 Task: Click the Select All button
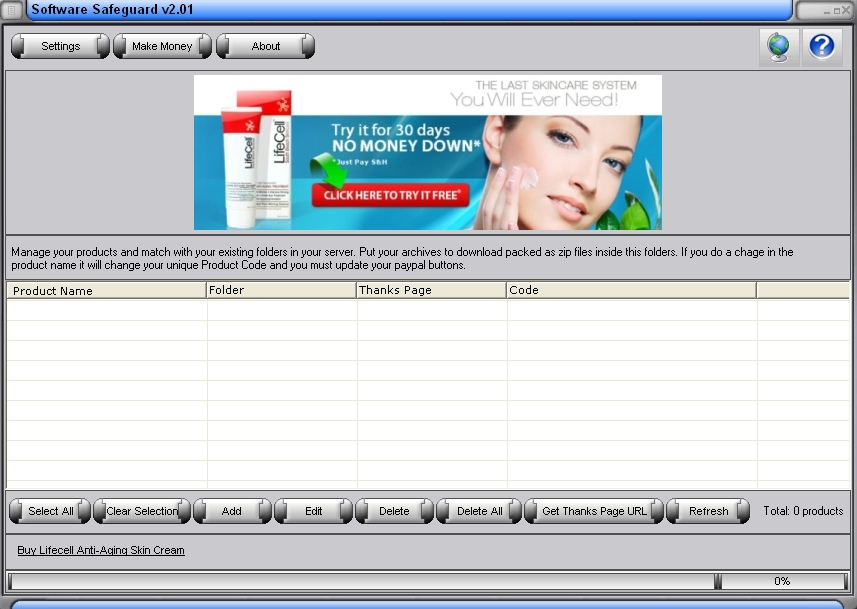50,511
